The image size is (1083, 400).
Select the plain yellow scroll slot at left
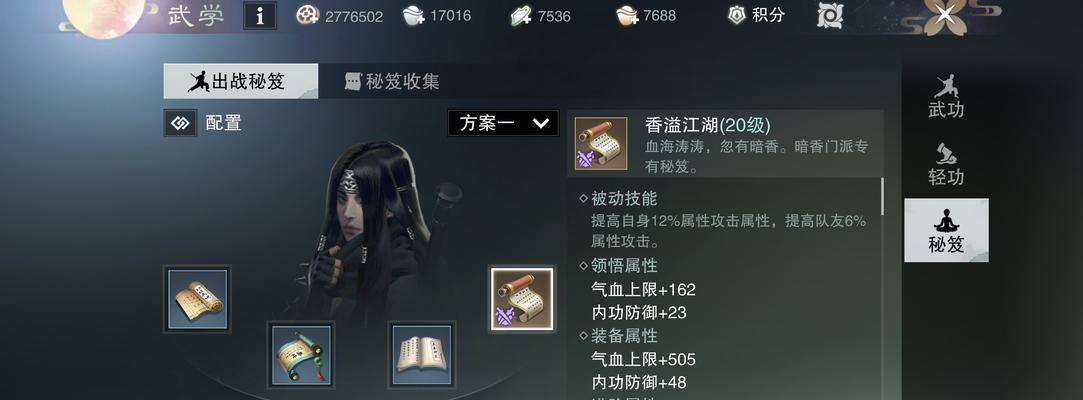[x=198, y=299]
